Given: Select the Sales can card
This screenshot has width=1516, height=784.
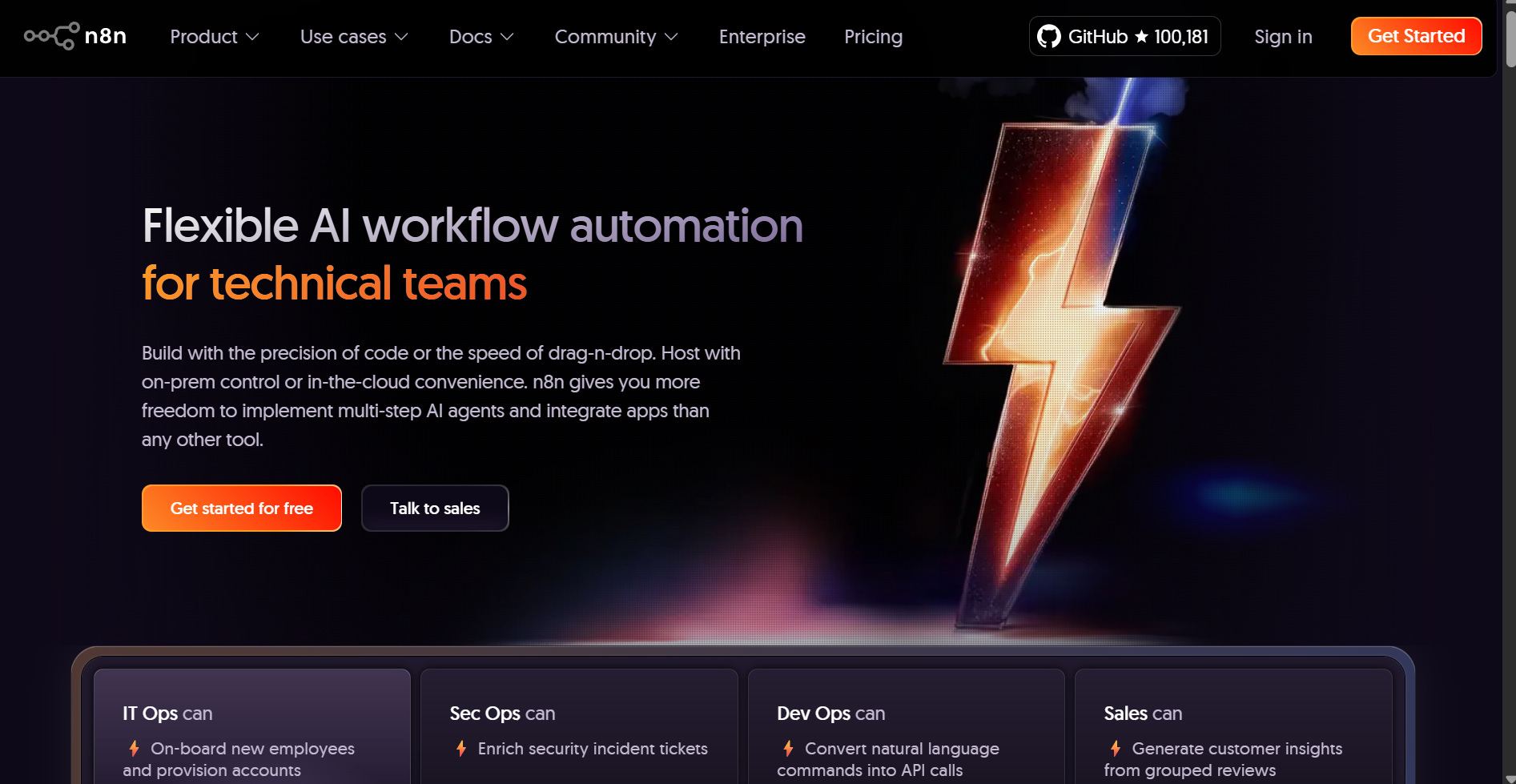Looking at the screenshot, I should [x=1233, y=726].
